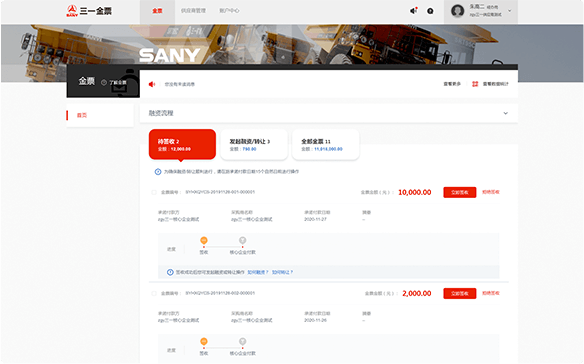Click the help question mark icon

click(x=430, y=11)
